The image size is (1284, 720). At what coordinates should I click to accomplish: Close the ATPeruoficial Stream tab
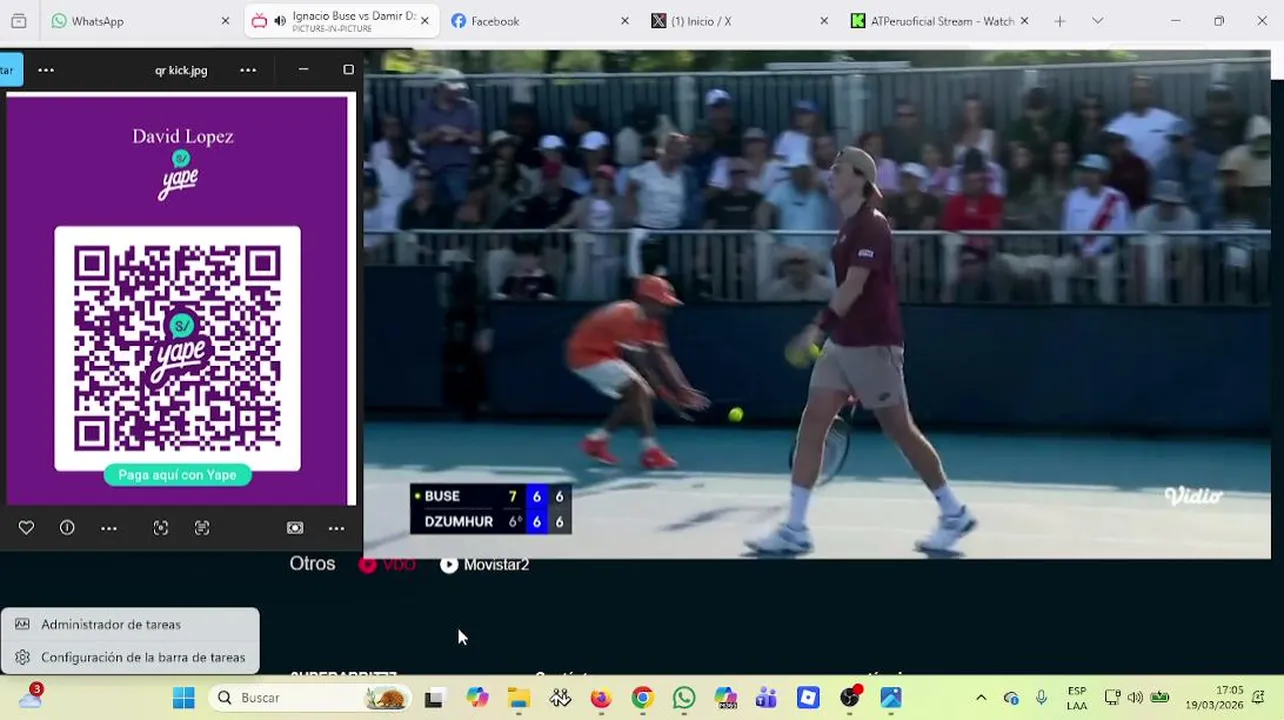[x=1024, y=21]
